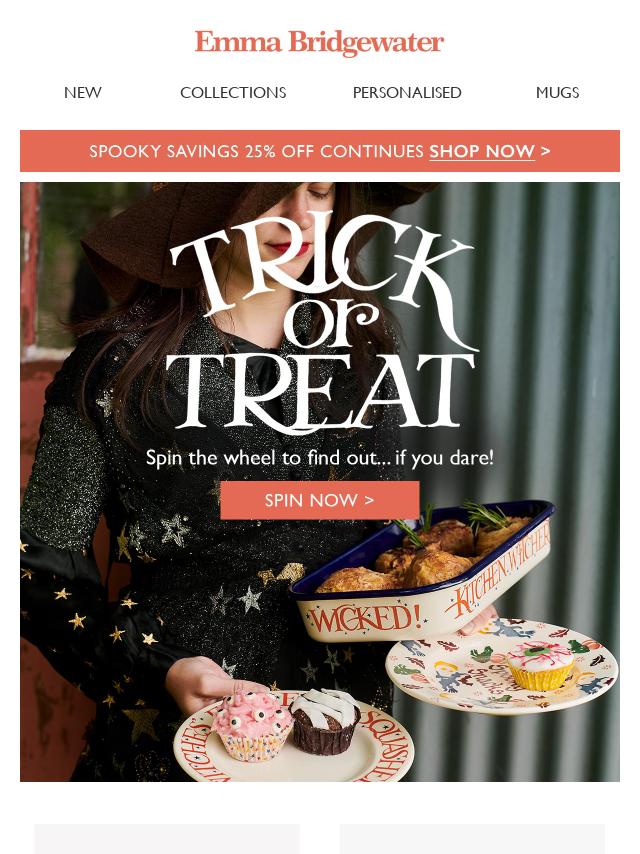Viewport: 640px width, 854px height.
Task: Open the Emma Bridgewater logo link
Action: [x=319, y=42]
